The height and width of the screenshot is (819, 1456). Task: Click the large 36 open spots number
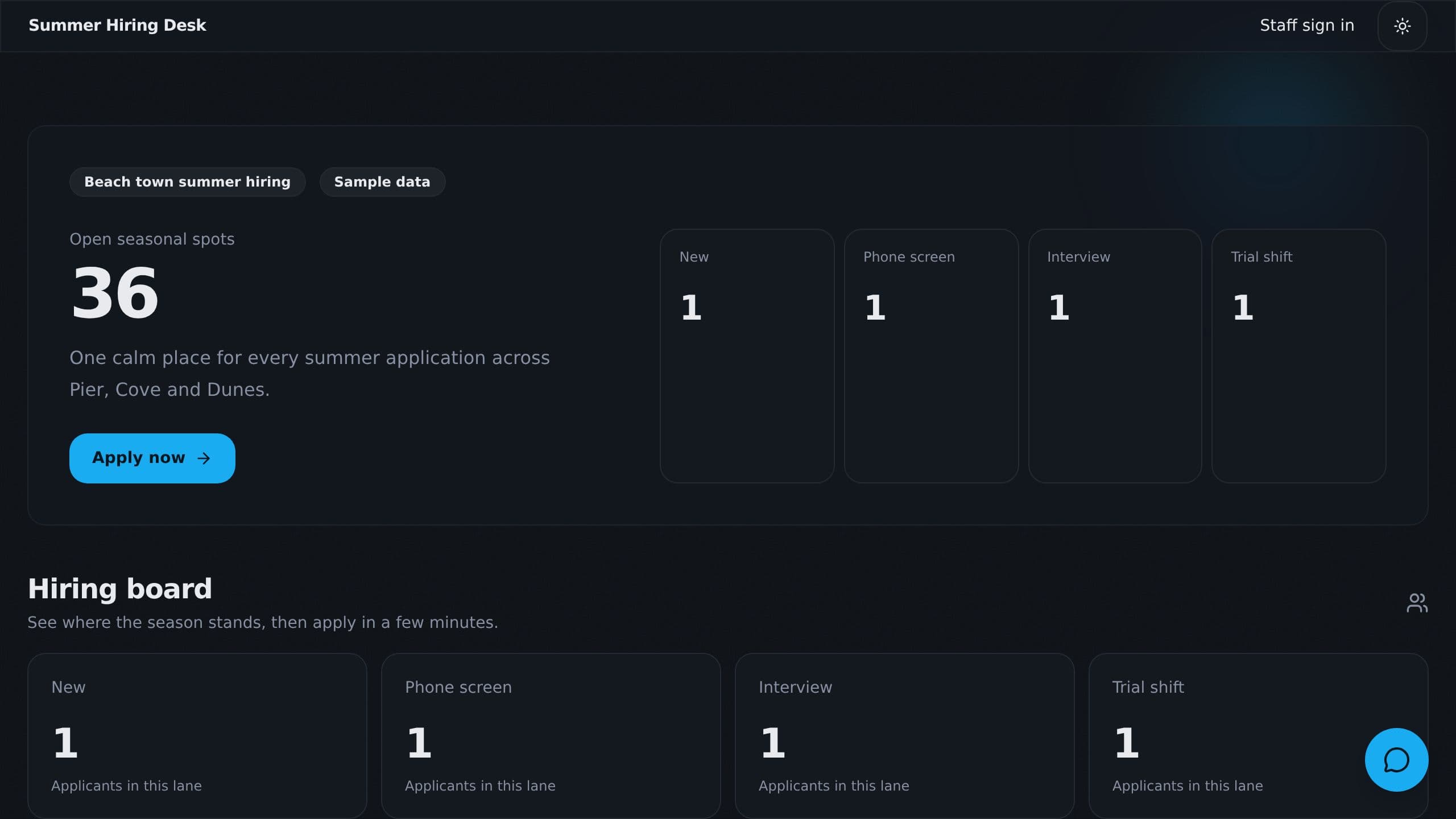coord(115,293)
